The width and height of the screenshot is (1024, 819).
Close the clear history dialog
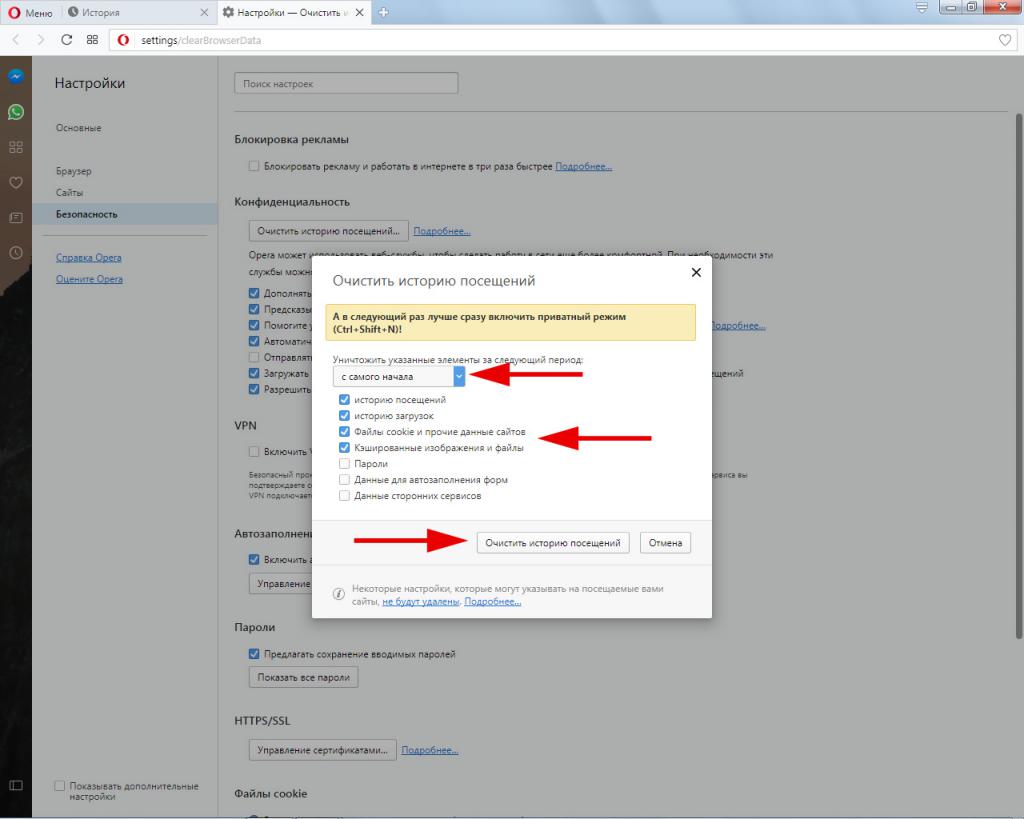tap(696, 272)
